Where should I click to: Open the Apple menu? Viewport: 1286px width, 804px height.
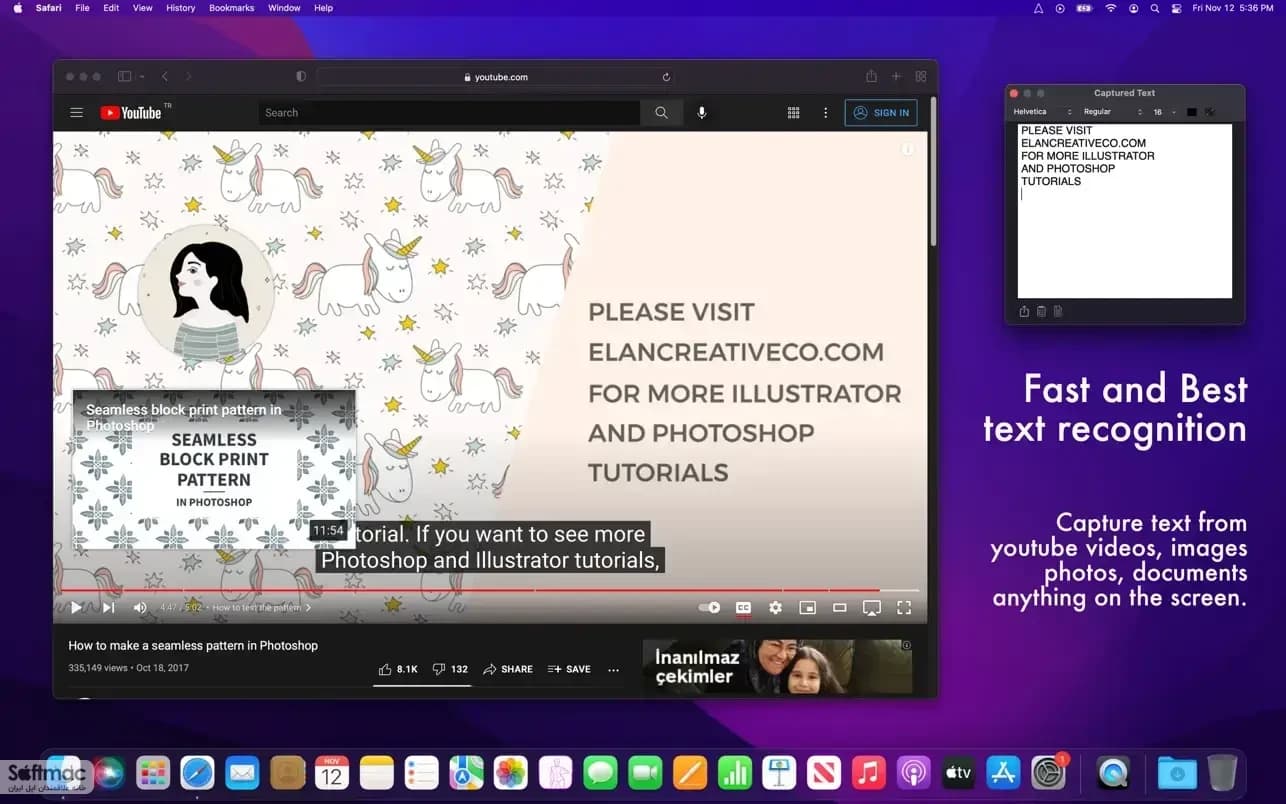click(x=18, y=8)
